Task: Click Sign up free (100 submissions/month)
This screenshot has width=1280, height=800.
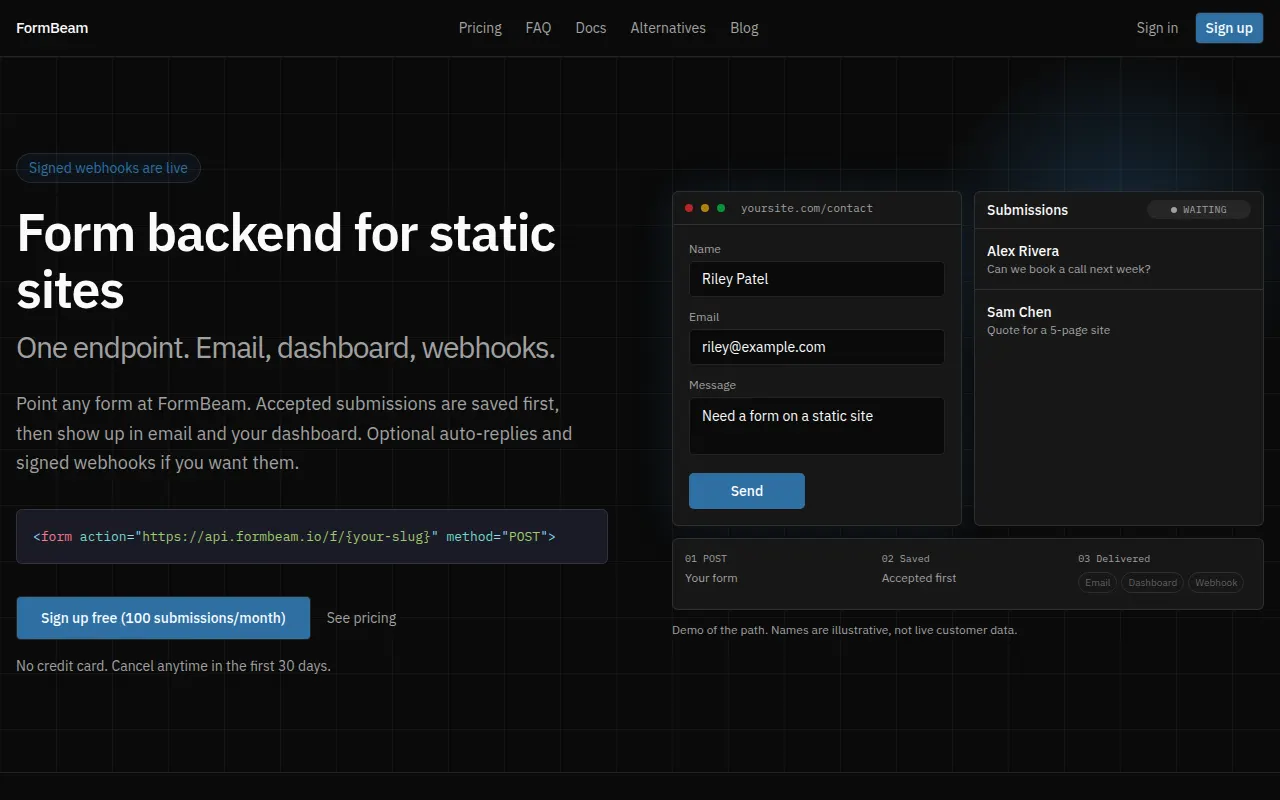Action: (163, 618)
